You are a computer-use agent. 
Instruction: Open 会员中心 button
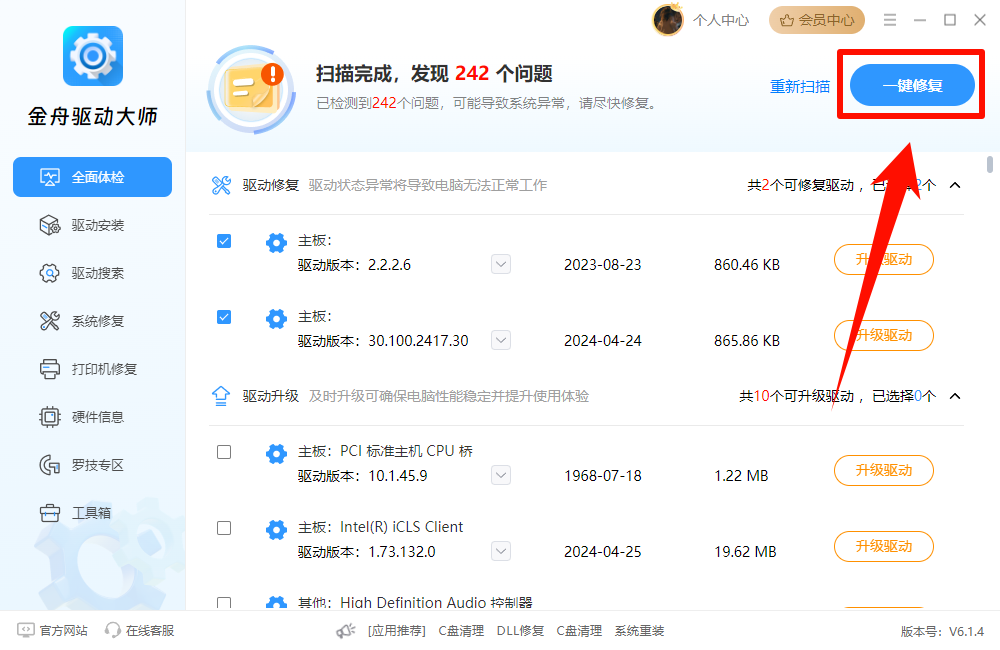(816, 20)
